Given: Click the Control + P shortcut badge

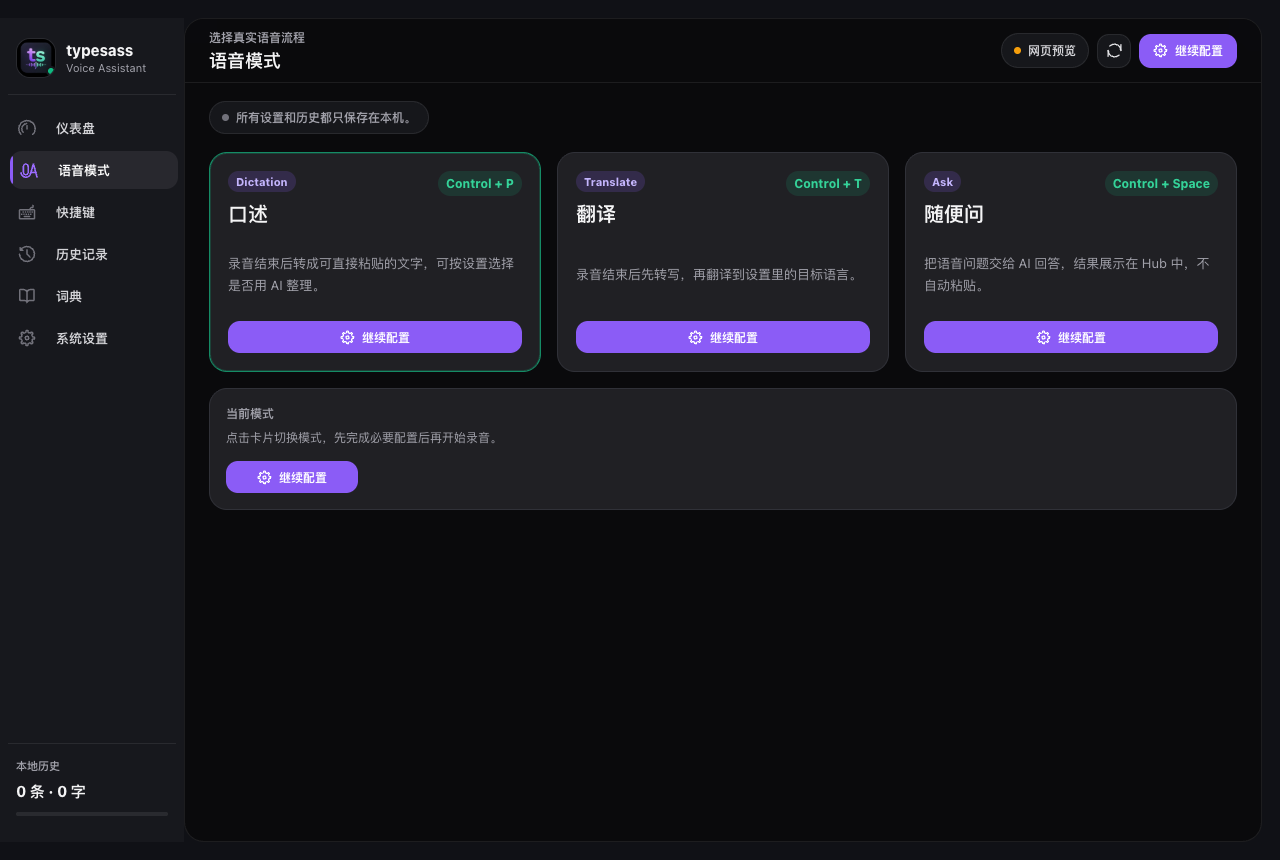Looking at the screenshot, I should coord(480,183).
